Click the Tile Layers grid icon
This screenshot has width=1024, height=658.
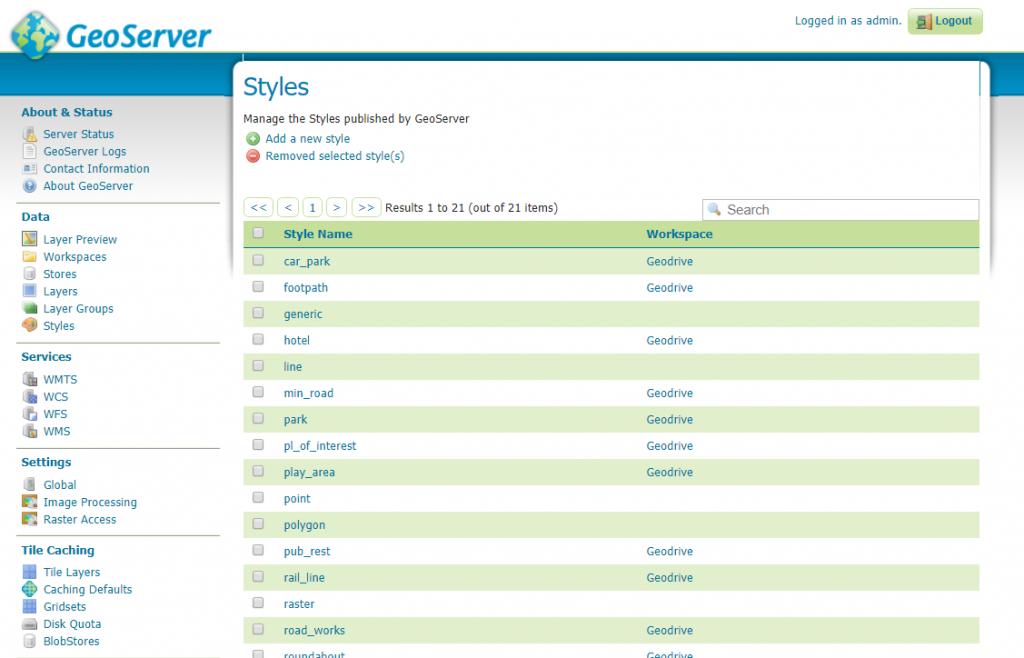pos(29,572)
